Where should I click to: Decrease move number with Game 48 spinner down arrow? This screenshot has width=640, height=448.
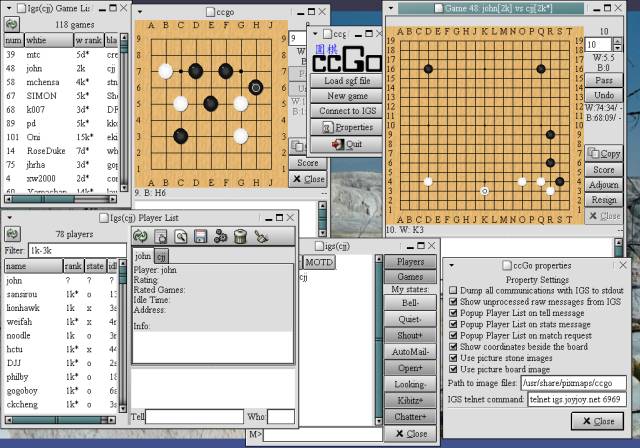coord(618,48)
